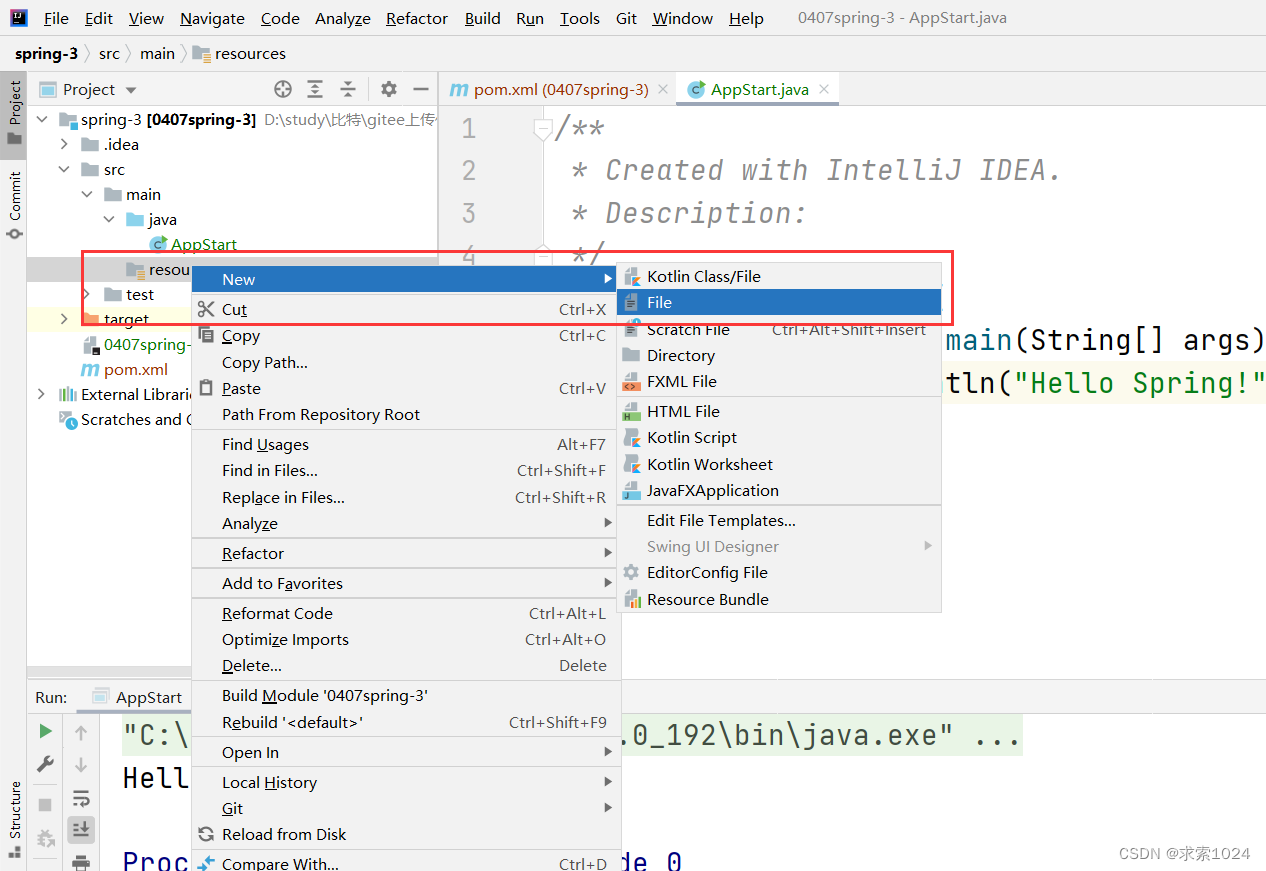Hide the Project panel with minus icon
Viewport: 1266px width, 871px height.
421,89
